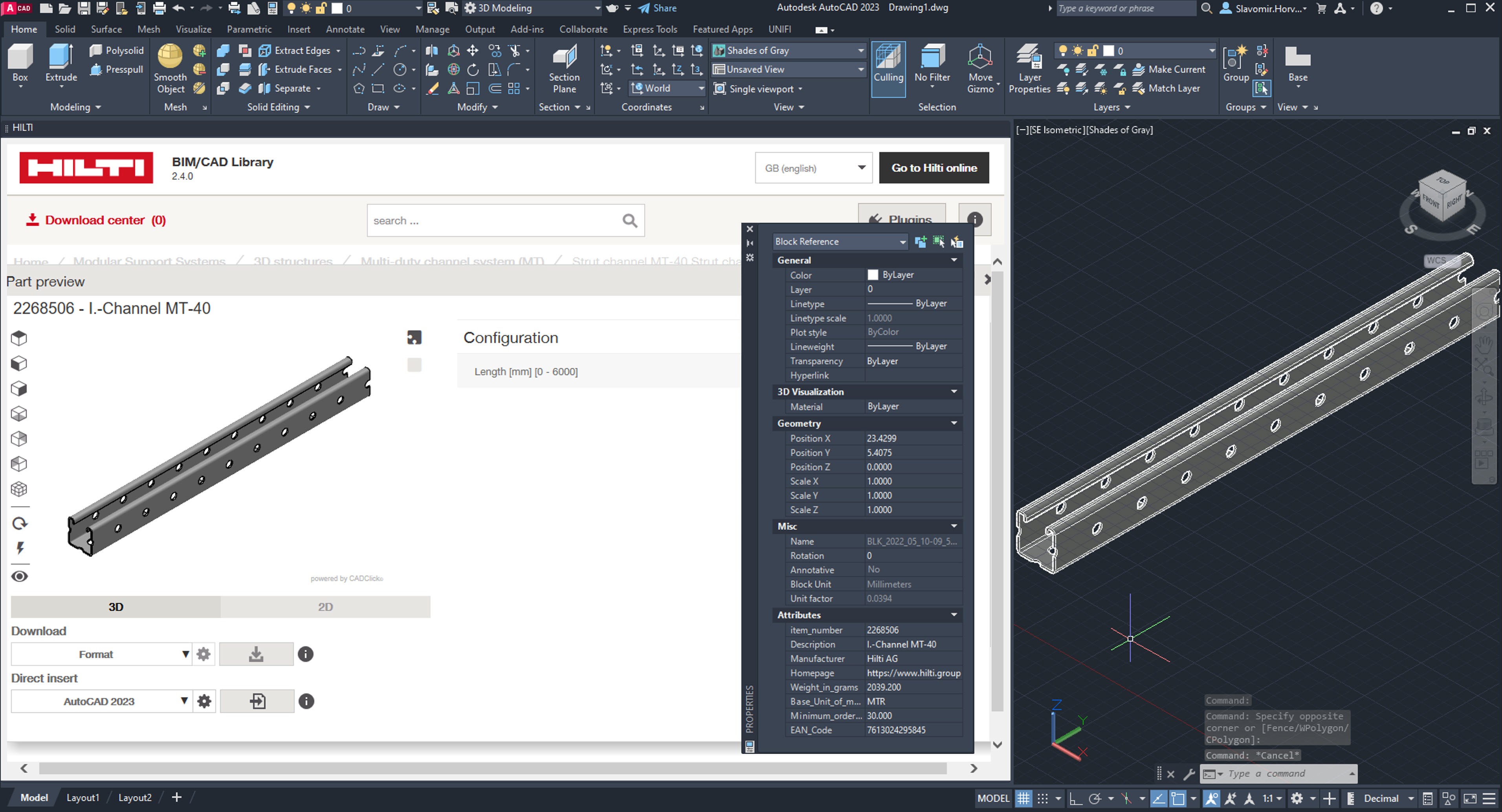Viewport: 1502px width, 812px height.
Task: Toggle the grid display in status bar
Action: (x=1023, y=798)
